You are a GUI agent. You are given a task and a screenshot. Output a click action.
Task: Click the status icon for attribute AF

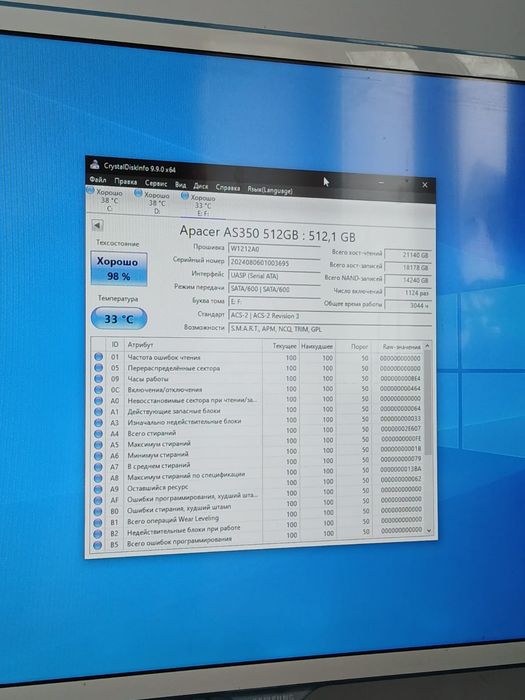(x=99, y=500)
